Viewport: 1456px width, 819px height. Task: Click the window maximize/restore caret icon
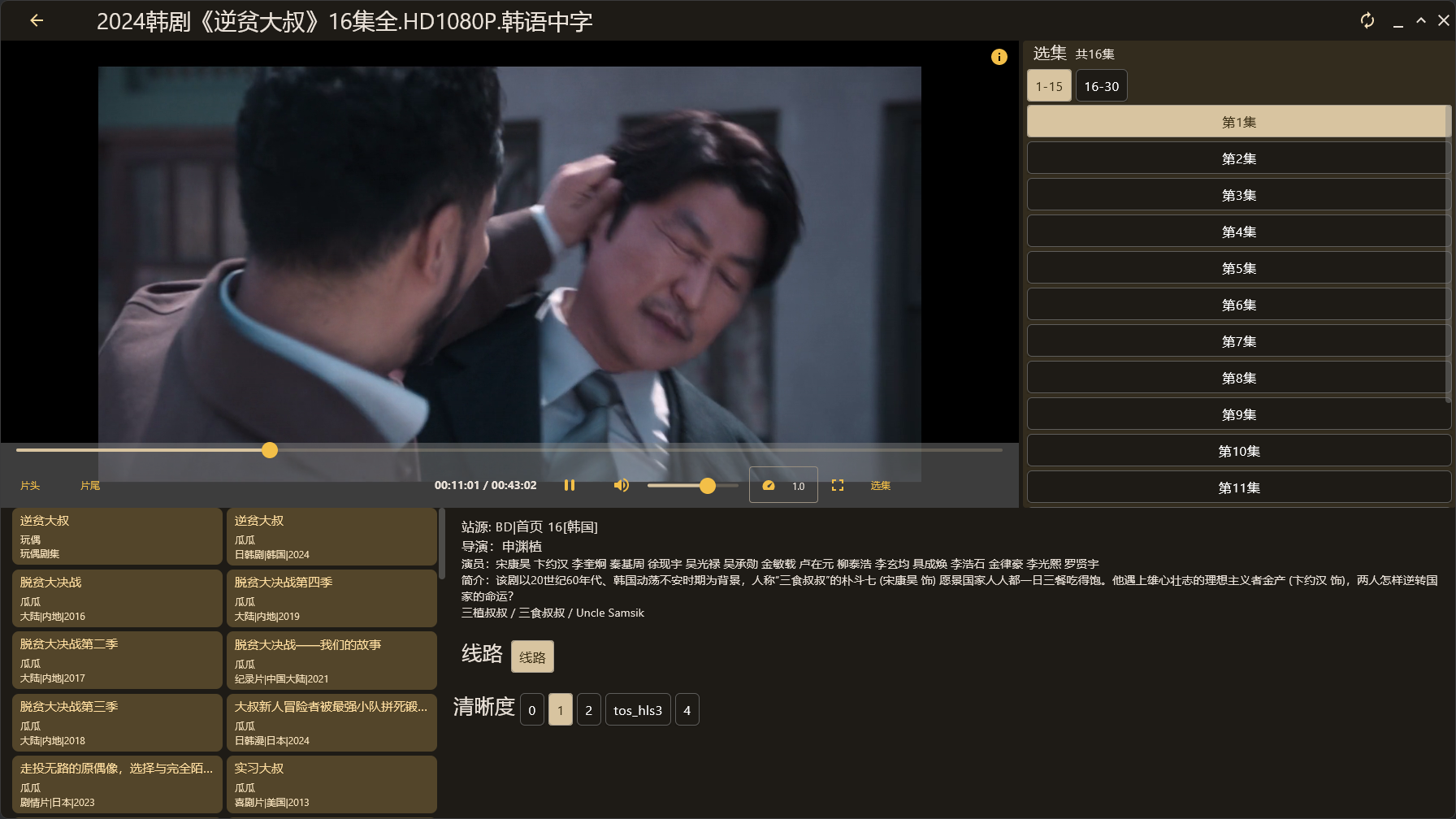[1421, 20]
